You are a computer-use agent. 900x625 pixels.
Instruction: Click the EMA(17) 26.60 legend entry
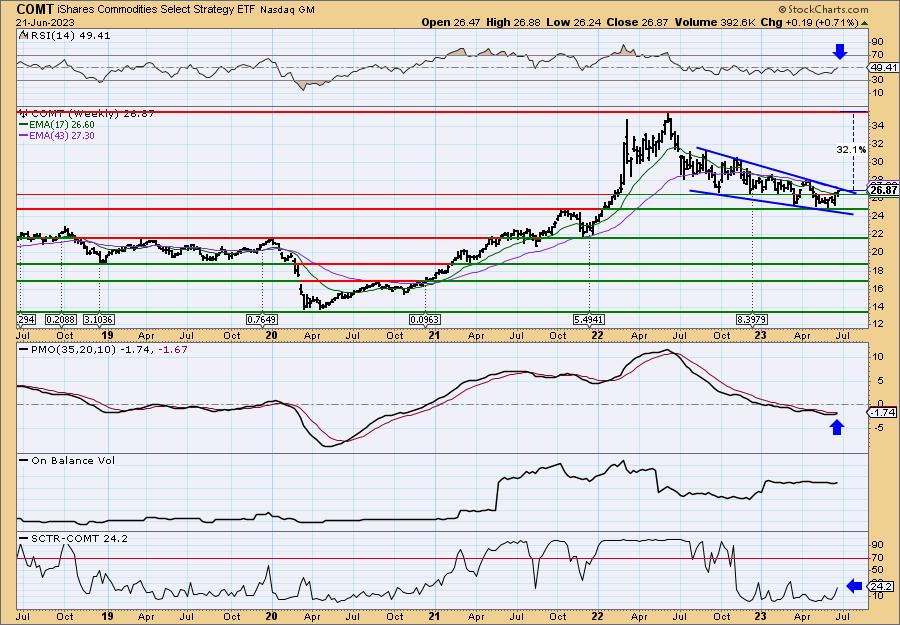56,125
